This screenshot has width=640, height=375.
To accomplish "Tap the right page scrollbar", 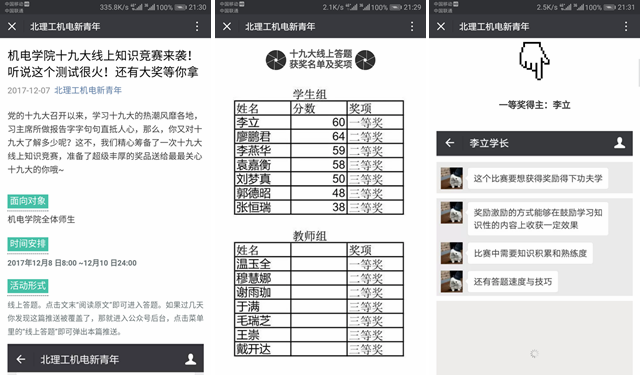I will pyautogui.click(x=638, y=73).
